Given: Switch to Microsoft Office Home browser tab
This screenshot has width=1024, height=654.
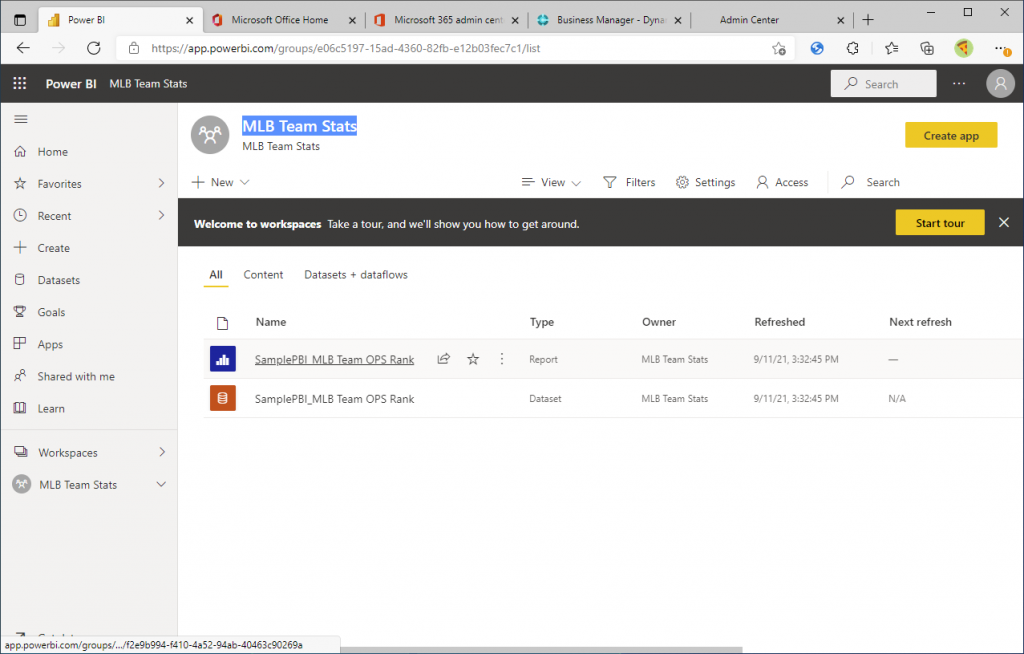Looking at the screenshot, I should pyautogui.click(x=279, y=20).
